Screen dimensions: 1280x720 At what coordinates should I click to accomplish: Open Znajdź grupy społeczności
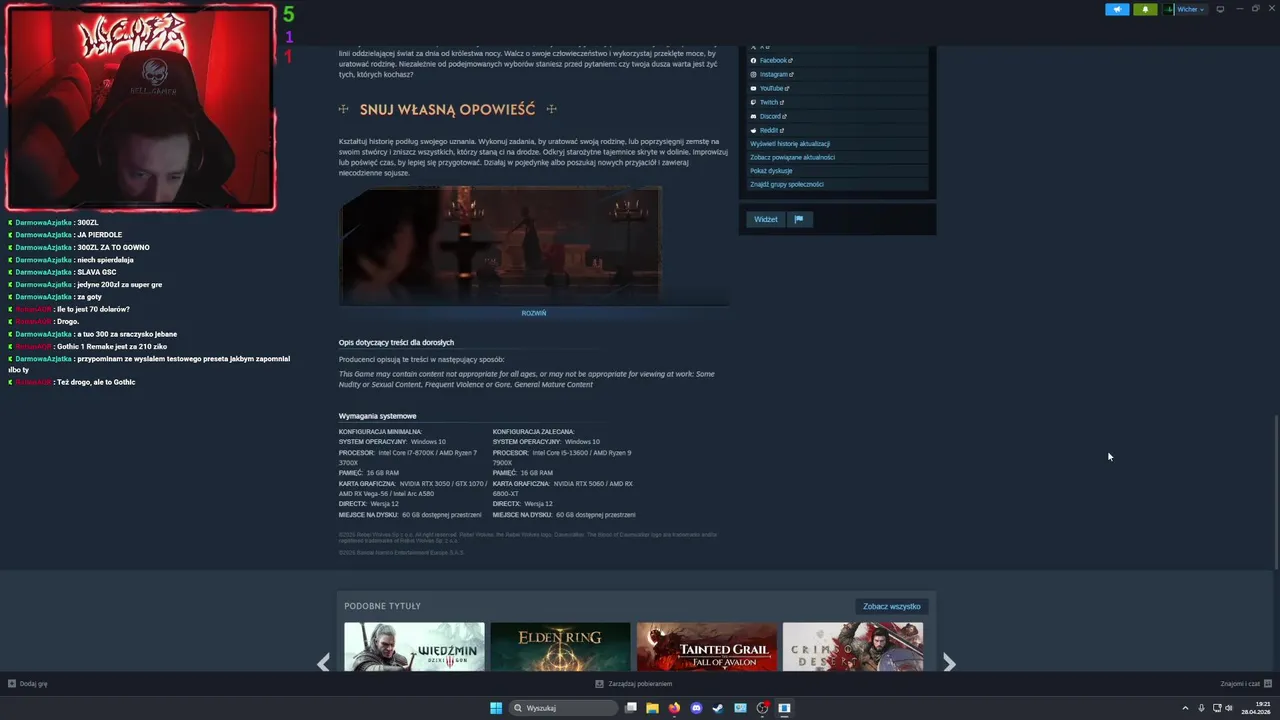[x=787, y=184]
